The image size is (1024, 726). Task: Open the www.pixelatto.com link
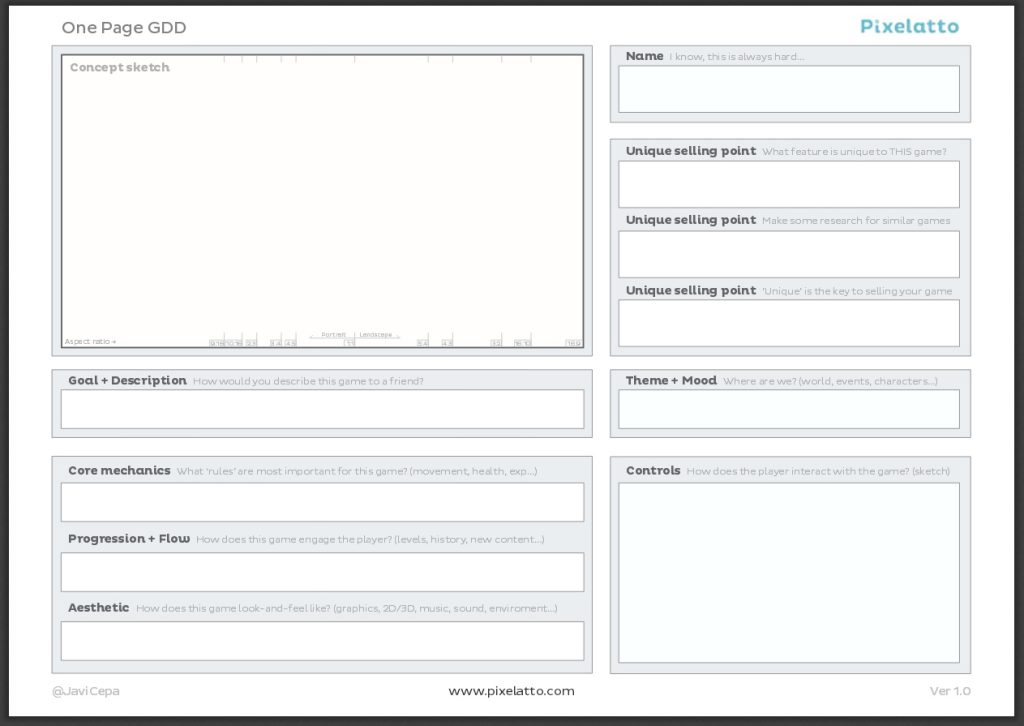[512, 690]
